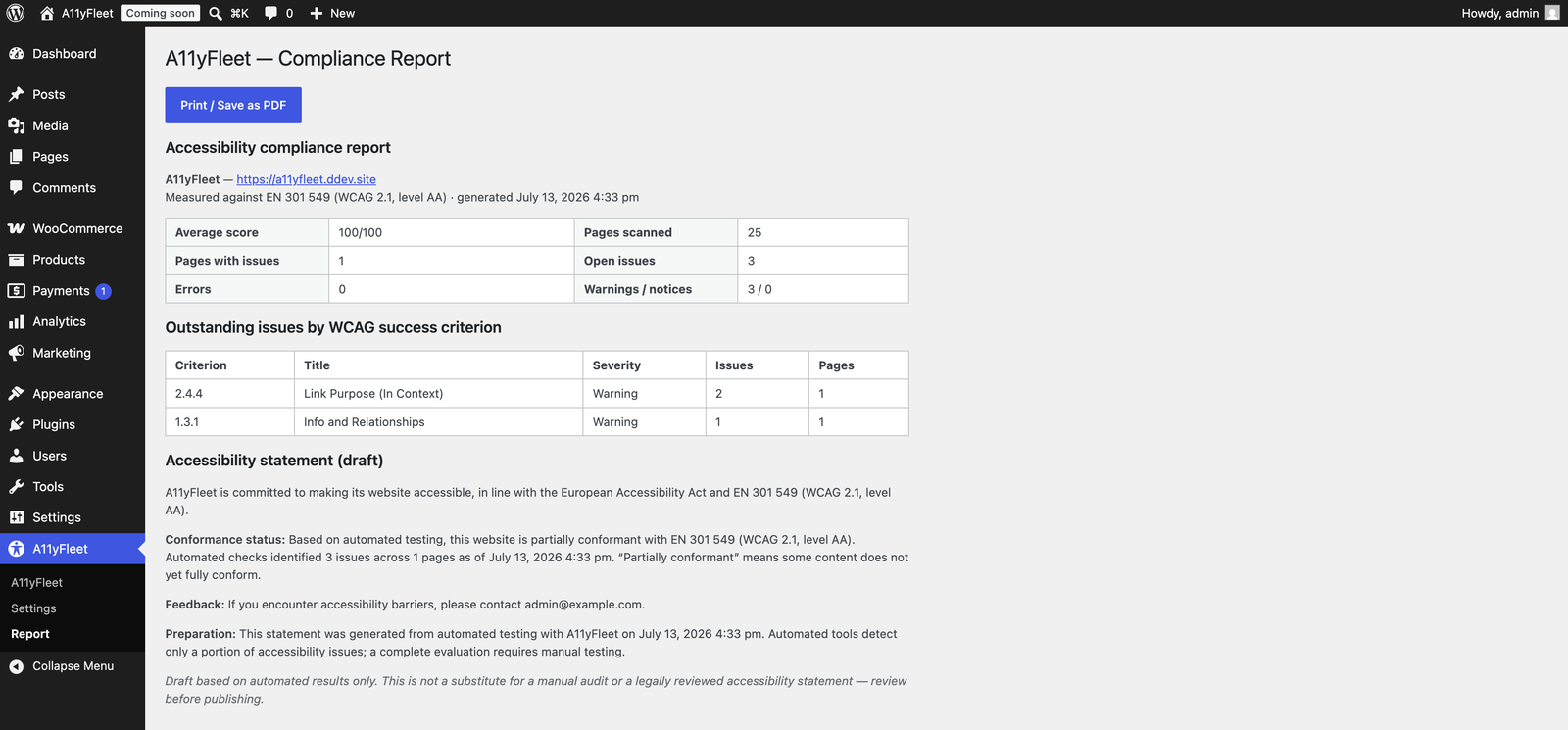Click the Settings sliders icon
Screen dimensions: 1568x730
pyautogui.click(x=17, y=517)
